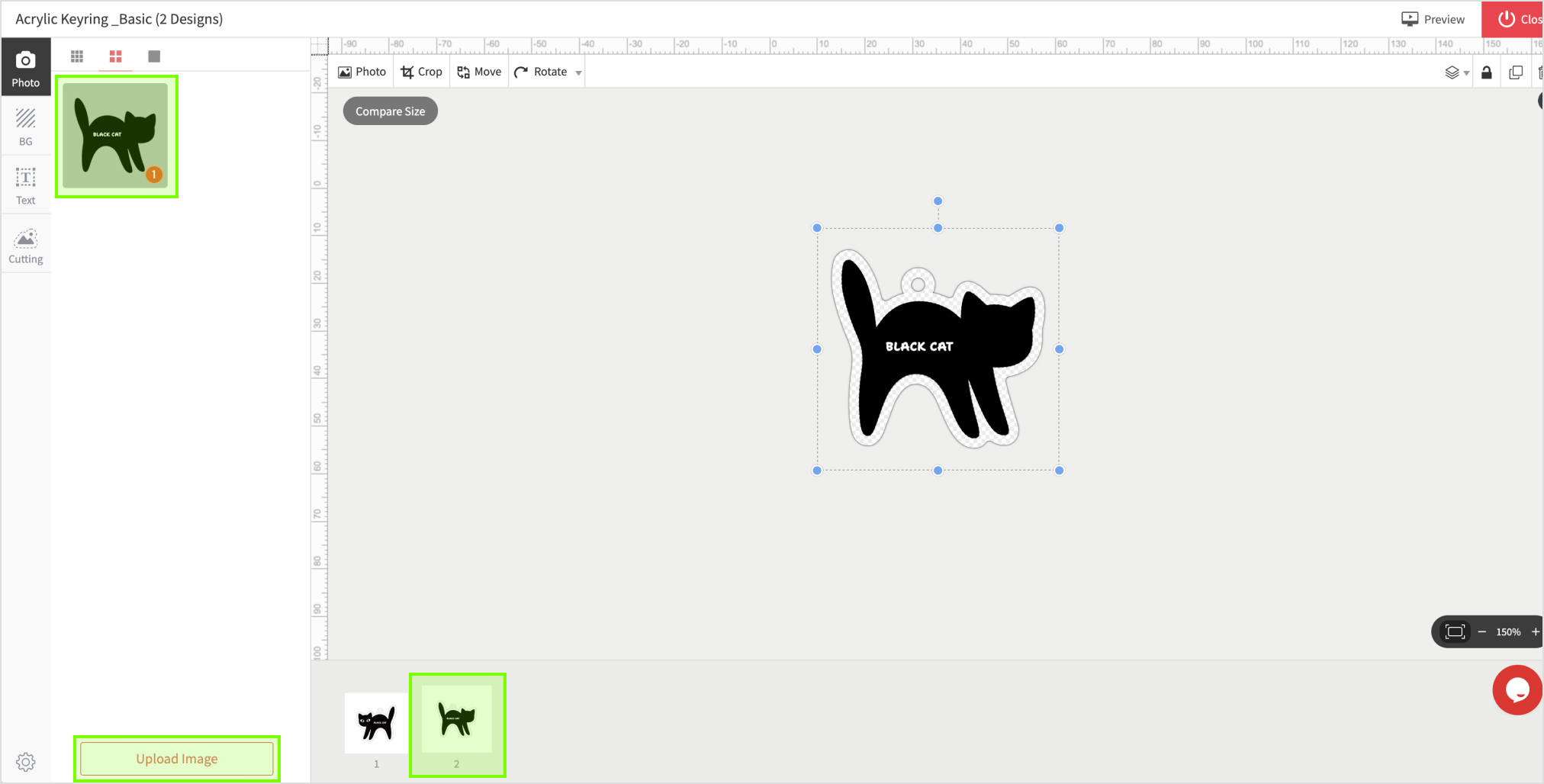1544x784 pixels.
Task: Click the duplicate copy icon
Action: coord(1515,72)
